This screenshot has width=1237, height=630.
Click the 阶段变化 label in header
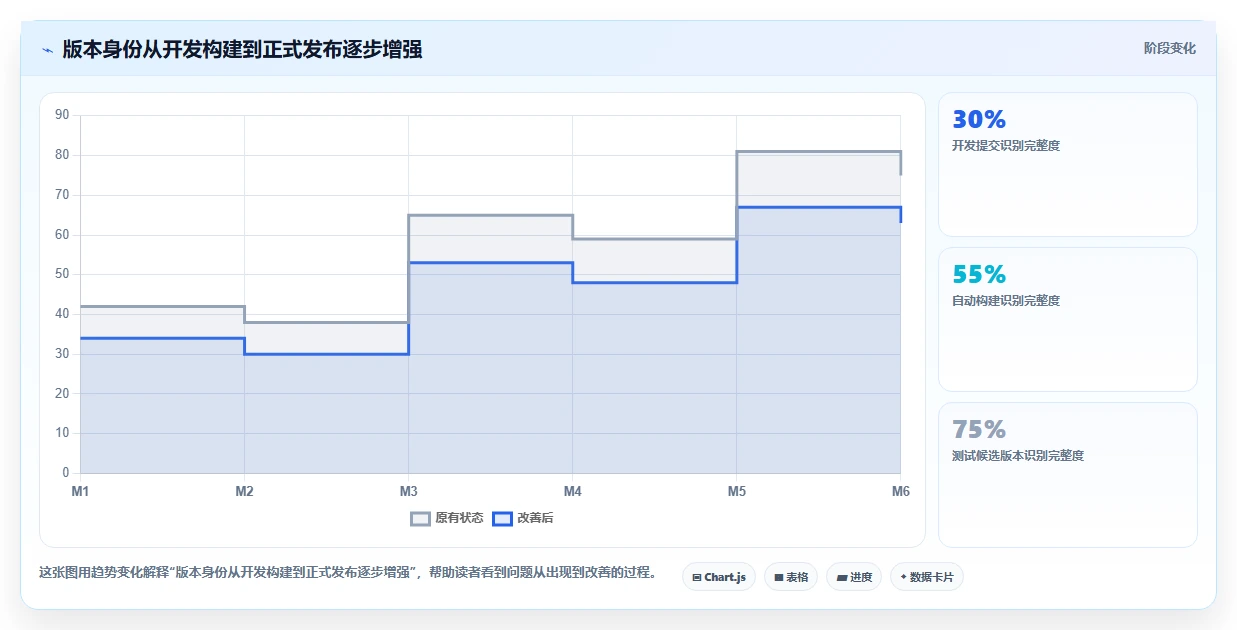click(x=1169, y=48)
